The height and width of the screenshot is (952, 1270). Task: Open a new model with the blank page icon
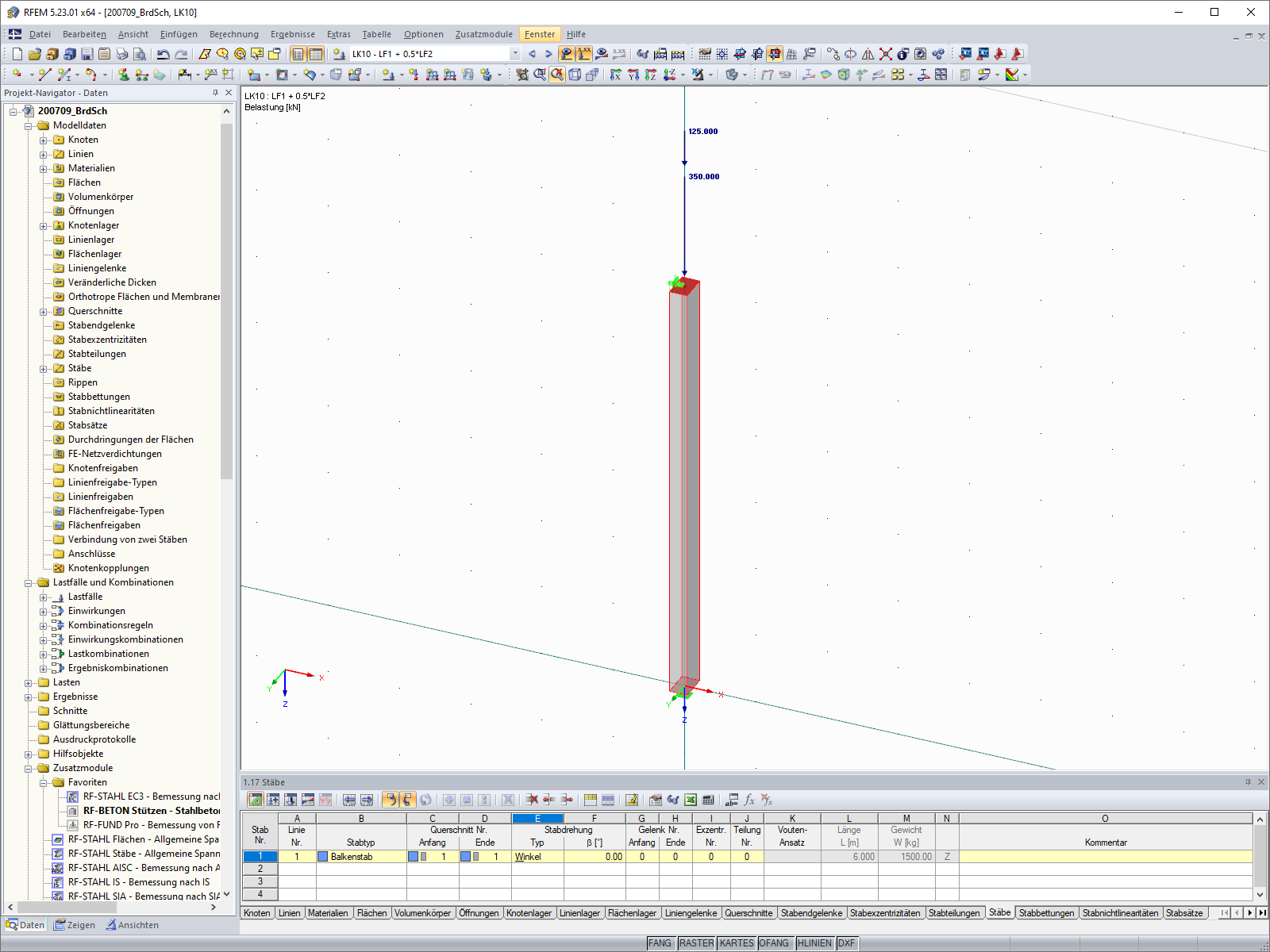click(x=17, y=54)
